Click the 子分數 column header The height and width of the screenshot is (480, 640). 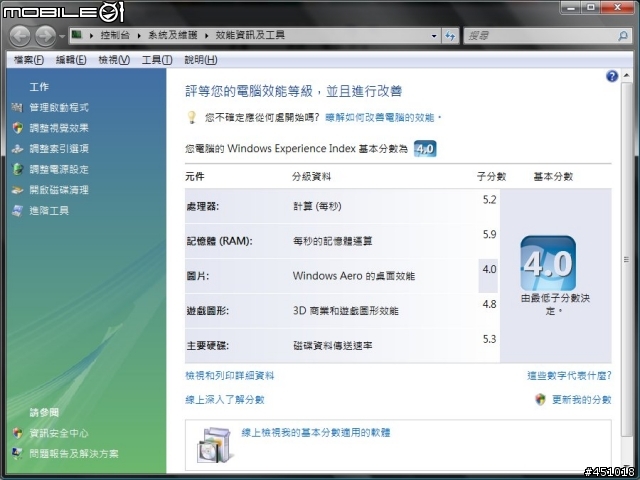tap(491, 176)
